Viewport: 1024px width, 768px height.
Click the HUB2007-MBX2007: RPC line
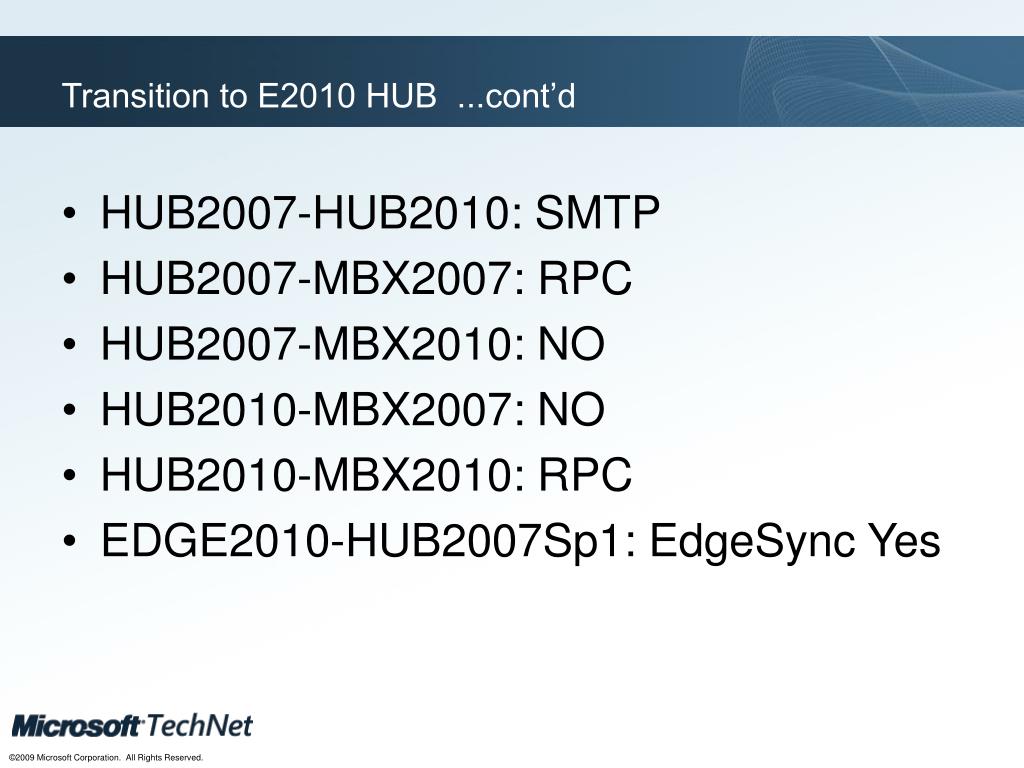[366, 278]
